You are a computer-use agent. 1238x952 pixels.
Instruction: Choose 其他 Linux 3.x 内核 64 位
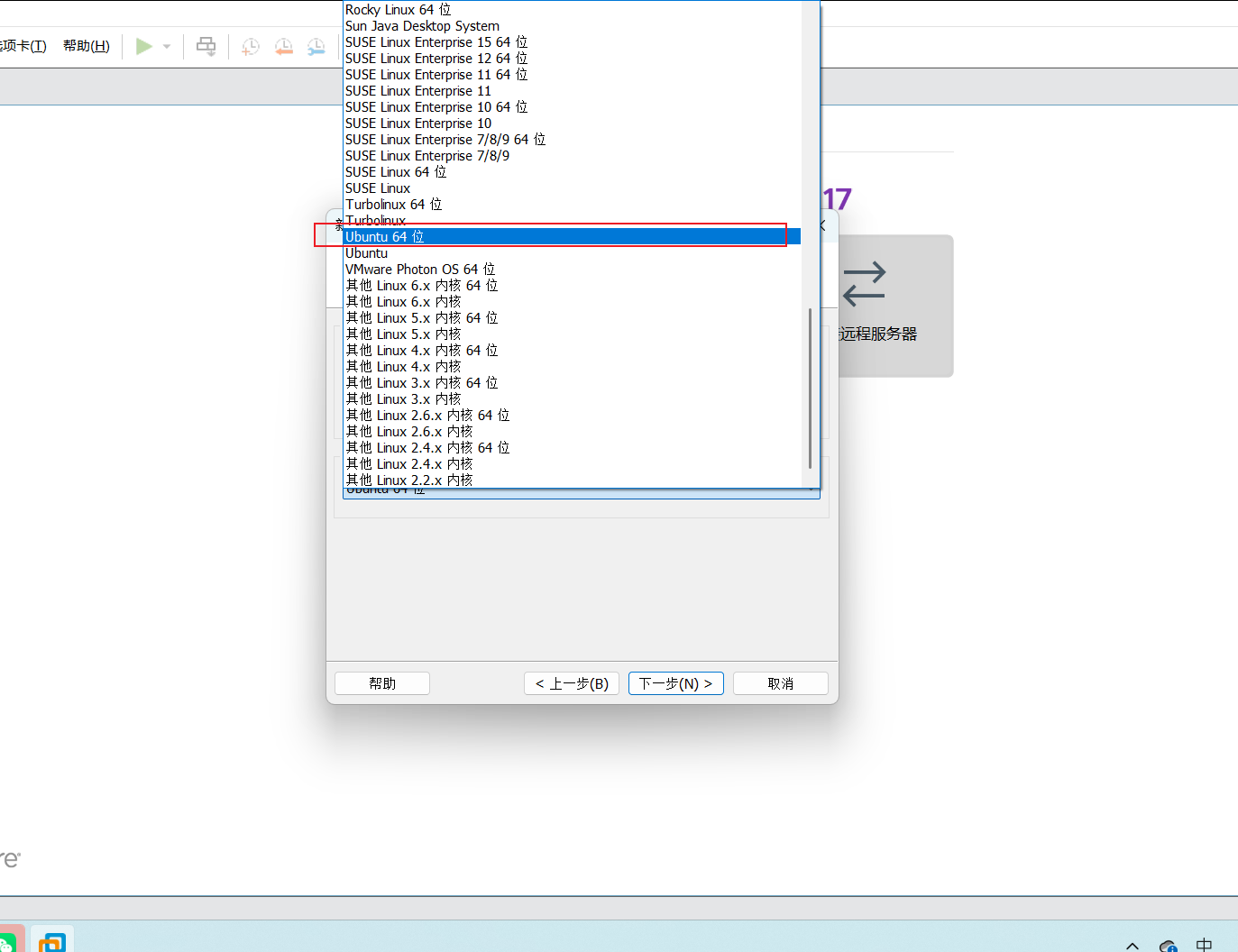point(572,383)
